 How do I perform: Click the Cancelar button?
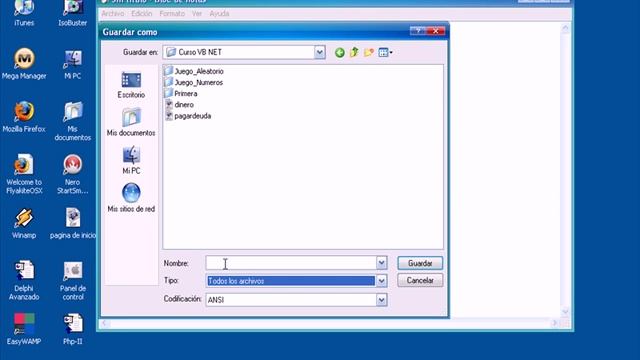coord(420,280)
